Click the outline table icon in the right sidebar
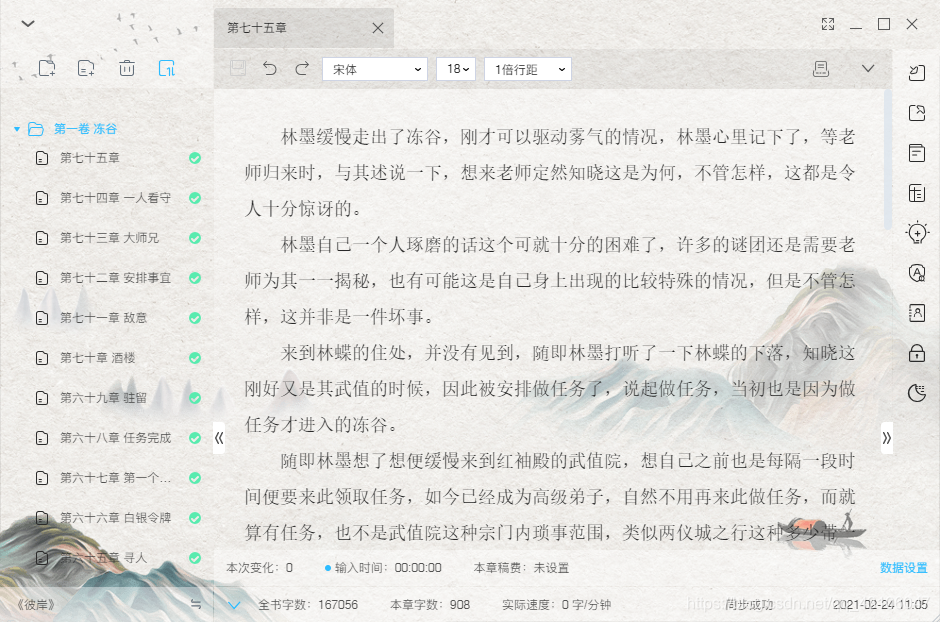Image resolution: width=940 pixels, height=622 pixels. tap(917, 193)
